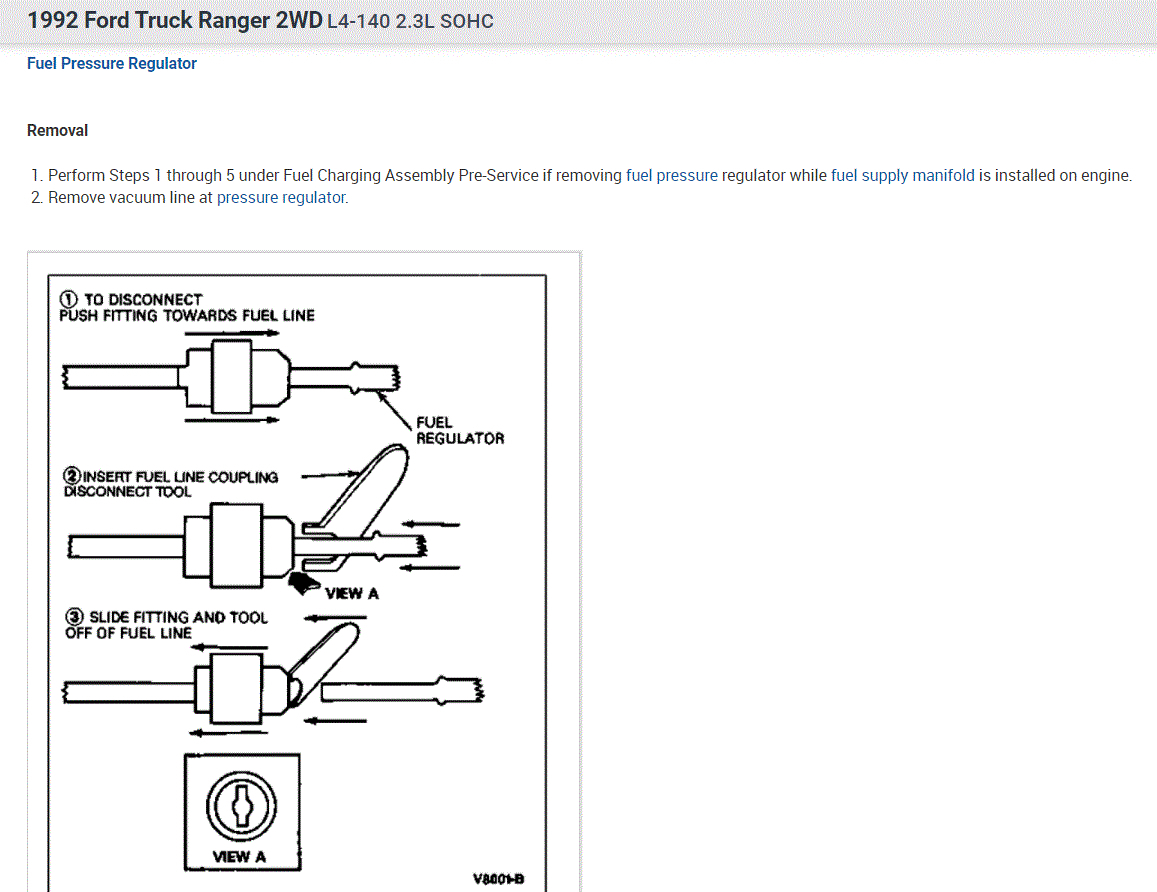Click the L4-140 2.3L SOHC engine text
The image size is (1157, 892).
point(410,21)
